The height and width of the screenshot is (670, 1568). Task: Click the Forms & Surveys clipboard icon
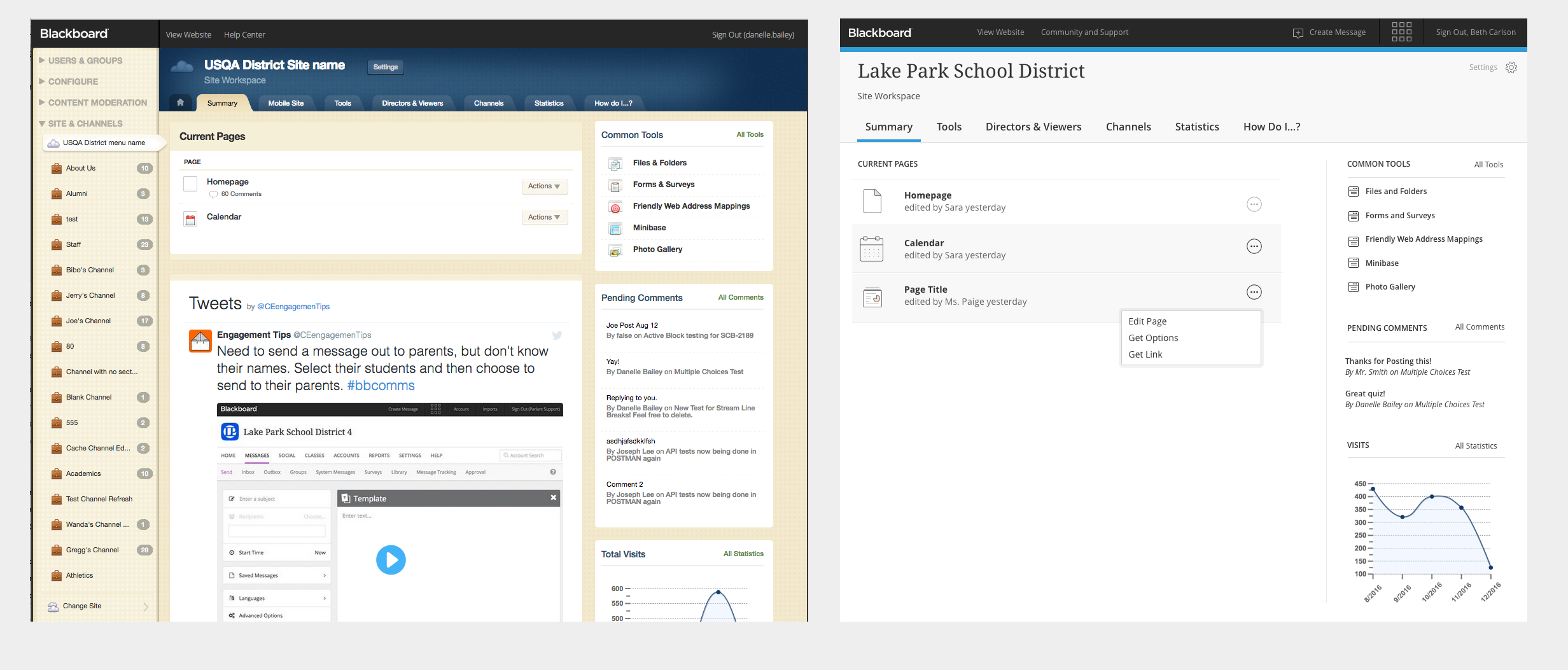point(615,186)
